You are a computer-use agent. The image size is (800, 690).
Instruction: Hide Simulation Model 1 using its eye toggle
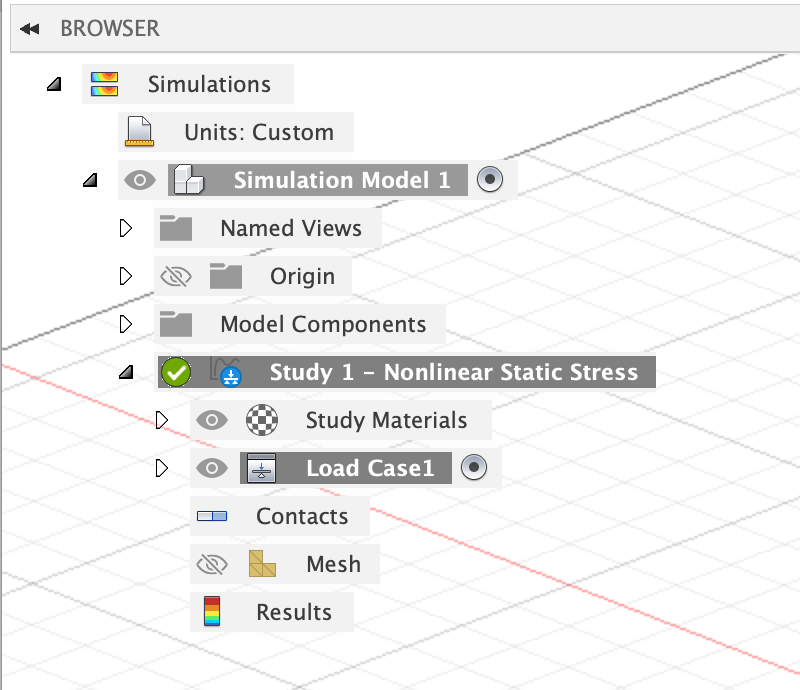pyautogui.click(x=140, y=180)
